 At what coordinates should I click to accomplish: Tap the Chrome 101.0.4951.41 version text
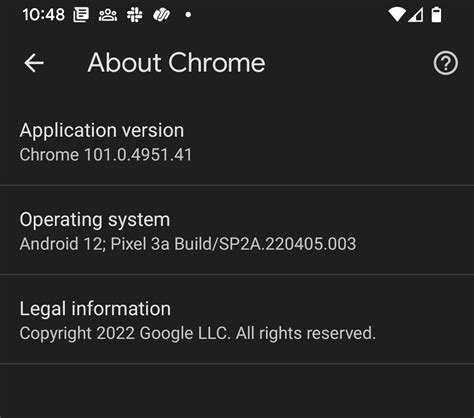coord(106,155)
